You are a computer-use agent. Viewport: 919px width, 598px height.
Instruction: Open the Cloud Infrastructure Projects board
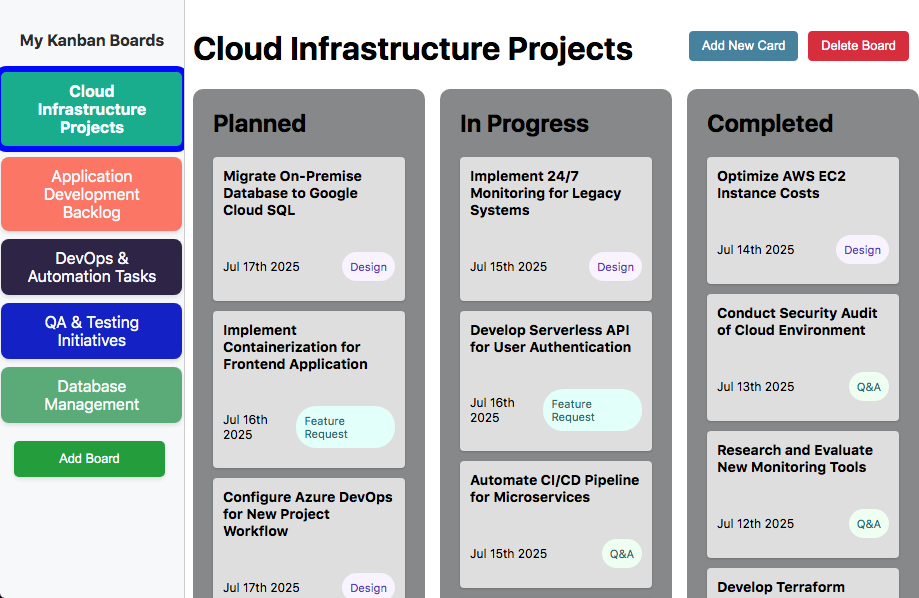91,109
